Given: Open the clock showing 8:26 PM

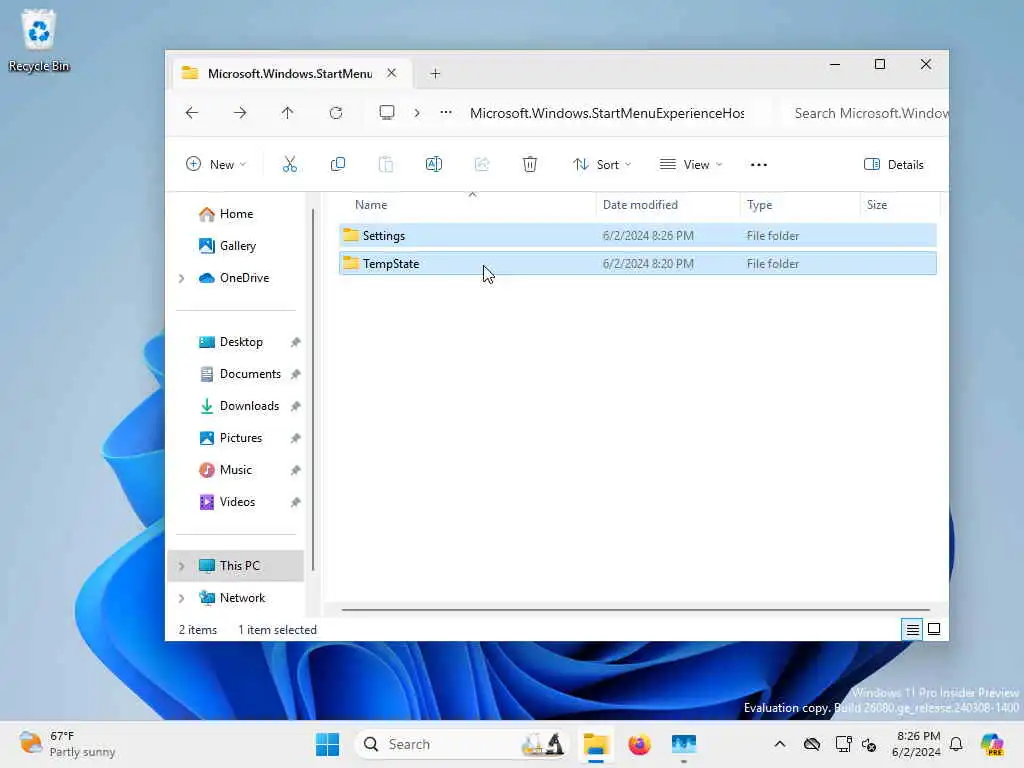Looking at the screenshot, I should coord(916,744).
